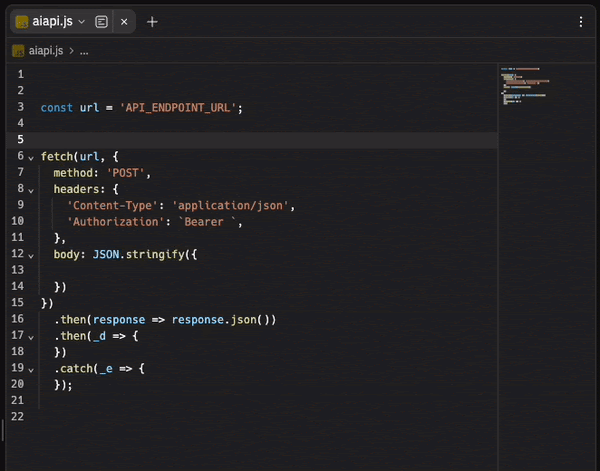The image size is (600, 471).
Task: Click the aiapi.js file icon in tab
Action: coord(21,21)
